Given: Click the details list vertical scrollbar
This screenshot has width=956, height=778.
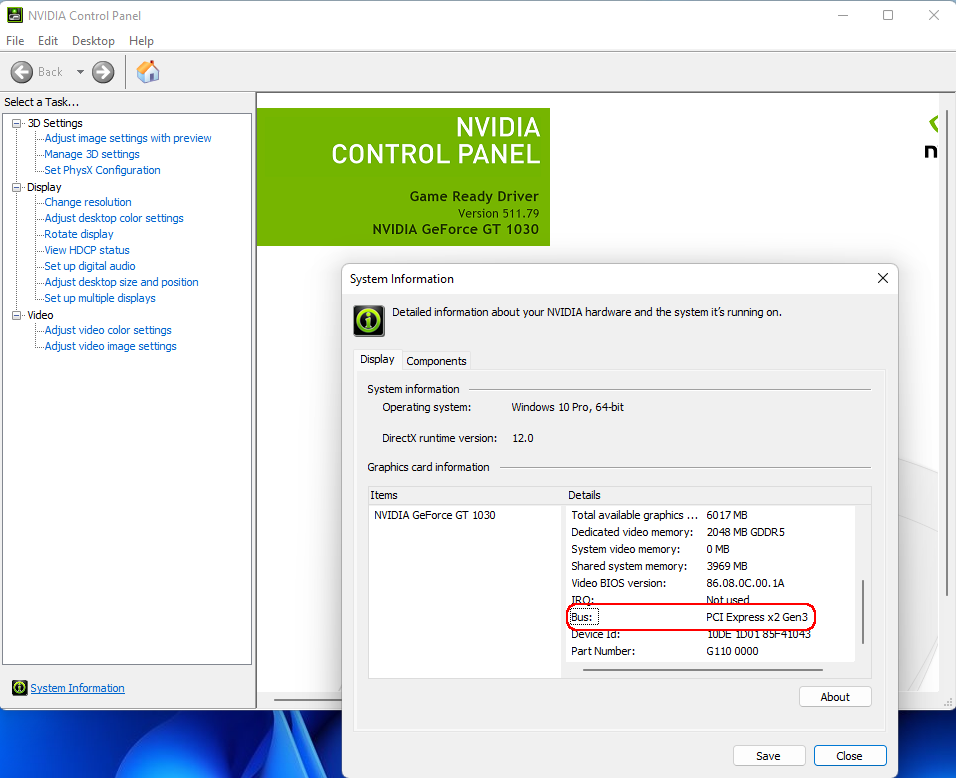Looking at the screenshot, I should pyautogui.click(x=863, y=611).
